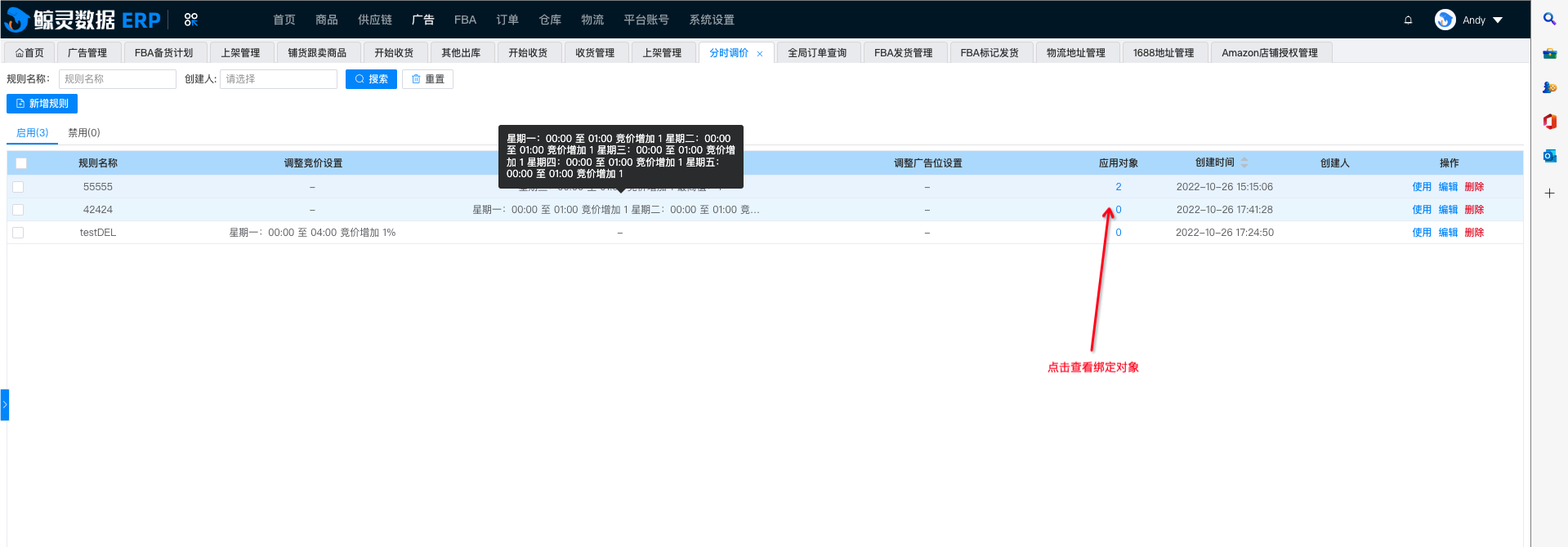This screenshot has height=547, width=1568.
Task: Open the browser sidebar search icon
Action: click(x=1549, y=19)
